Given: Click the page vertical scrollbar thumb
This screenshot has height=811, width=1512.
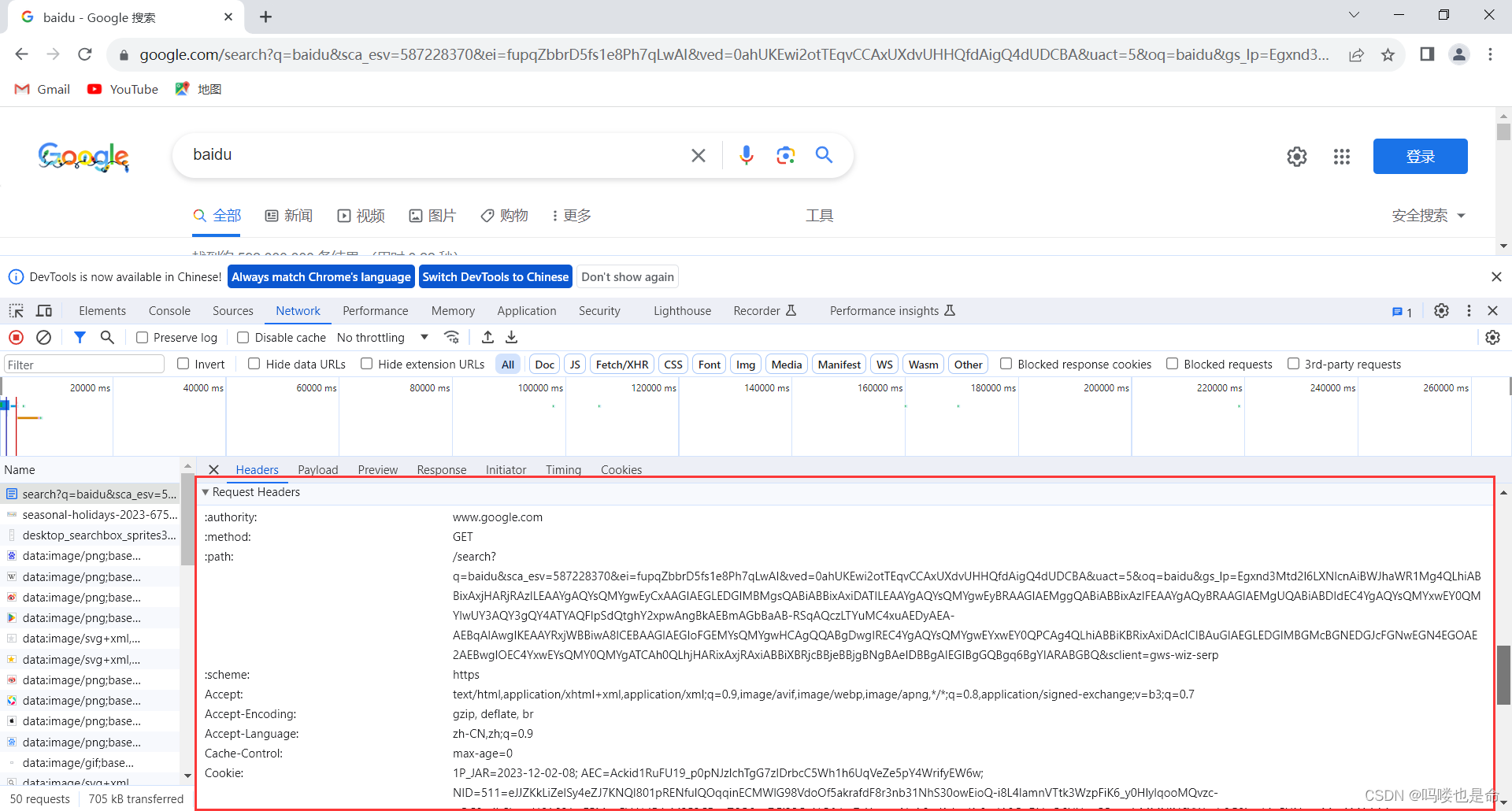Looking at the screenshot, I should (1504, 131).
